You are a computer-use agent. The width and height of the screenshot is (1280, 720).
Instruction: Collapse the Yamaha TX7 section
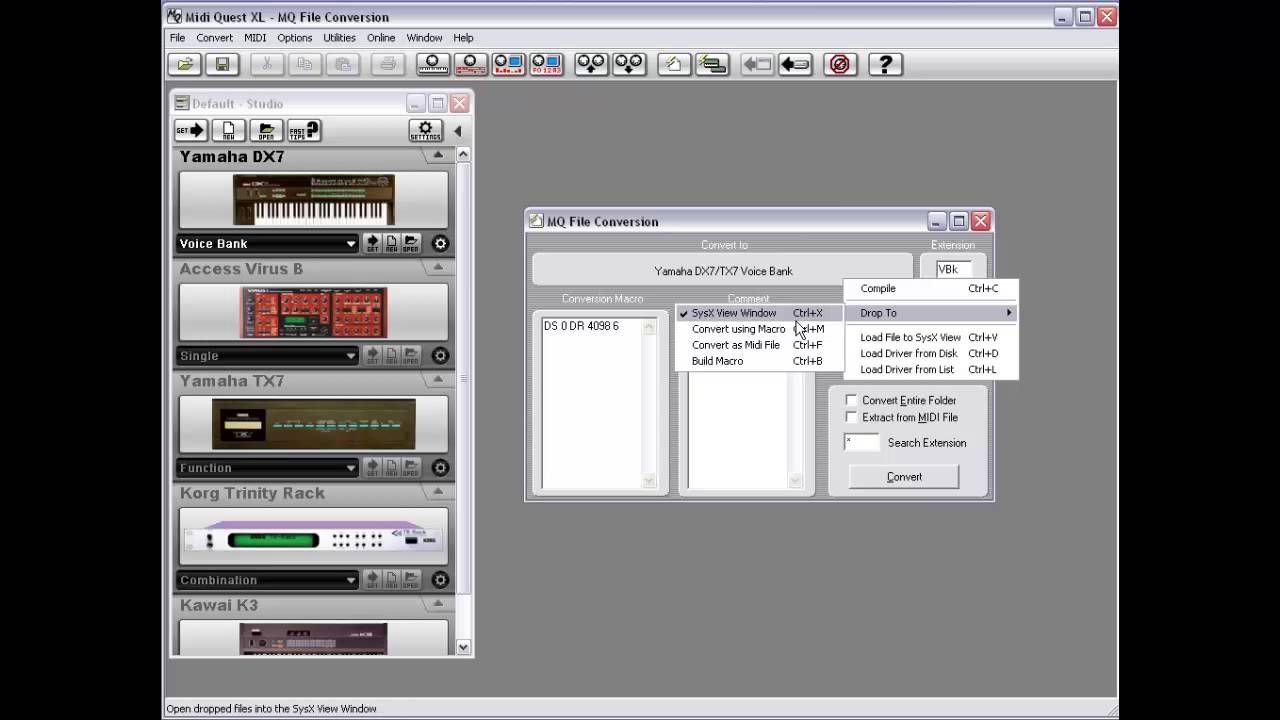pyautogui.click(x=438, y=380)
